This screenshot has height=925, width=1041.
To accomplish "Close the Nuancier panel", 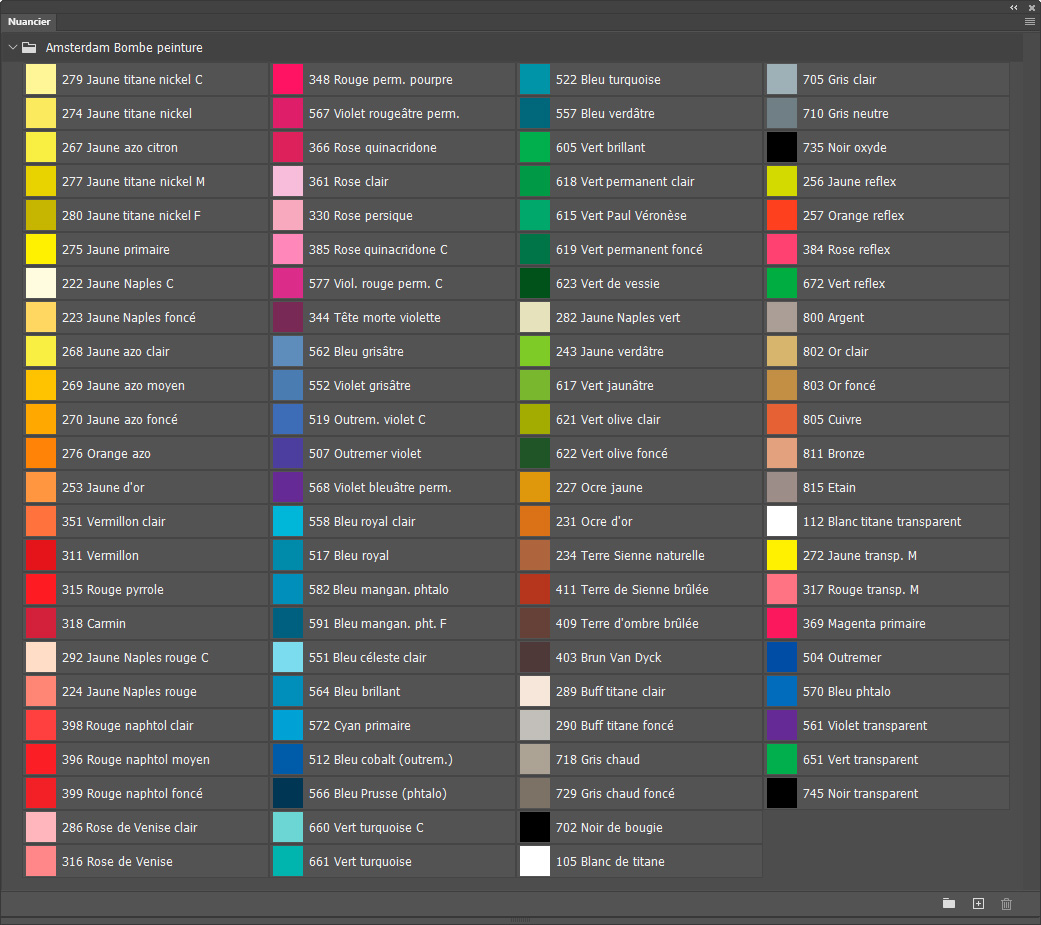I will (1032, 7).
